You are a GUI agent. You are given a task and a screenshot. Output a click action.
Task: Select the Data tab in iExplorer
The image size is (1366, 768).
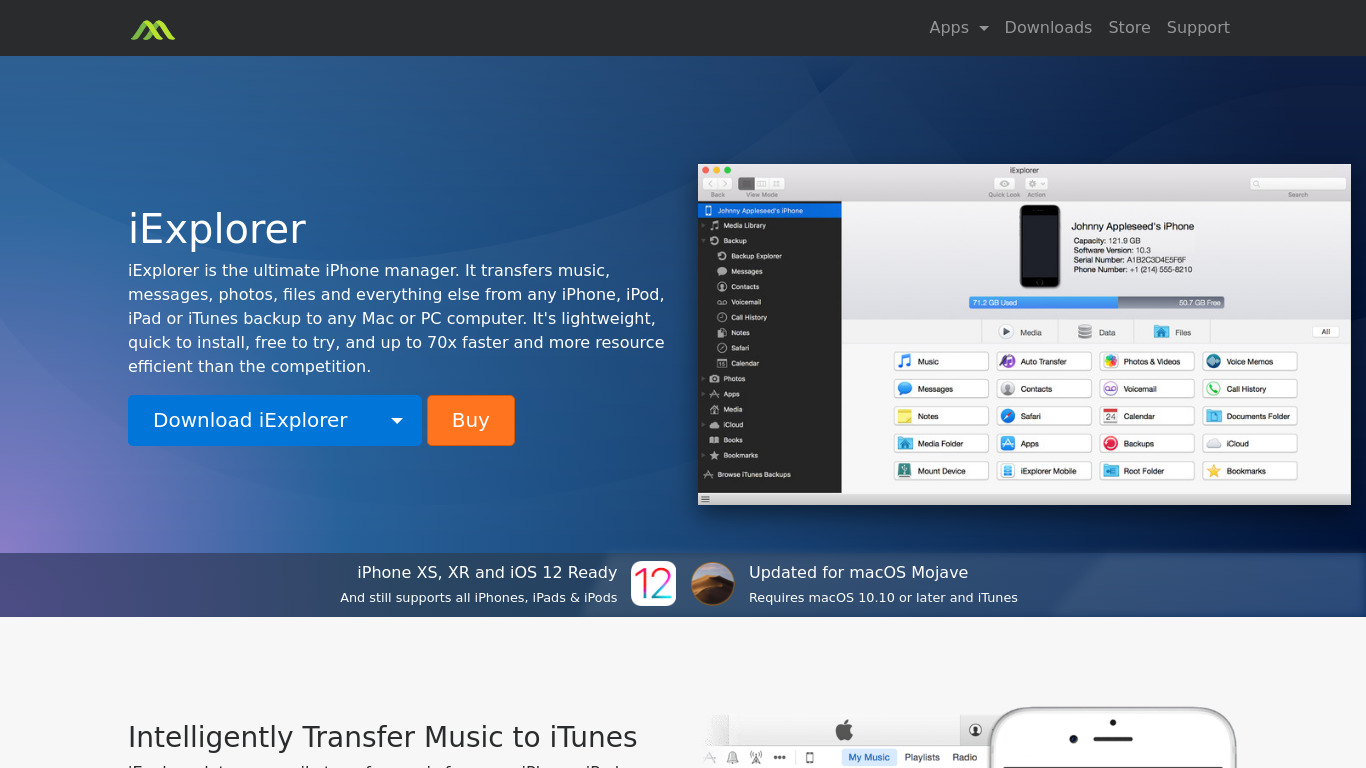[1097, 332]
